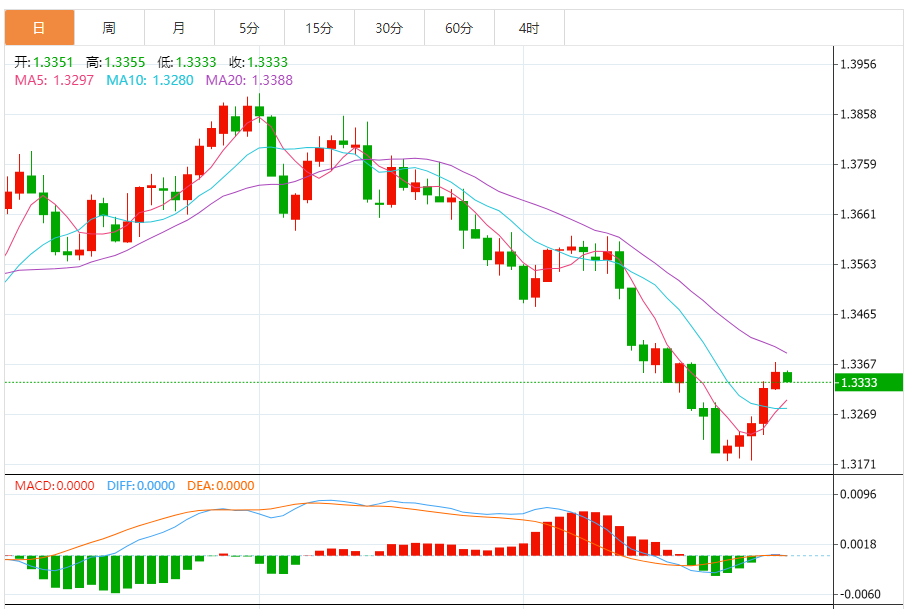The image size is (911, 609).
Task: Click the 0.0018 MACD axis label
Action: [858, 544]
